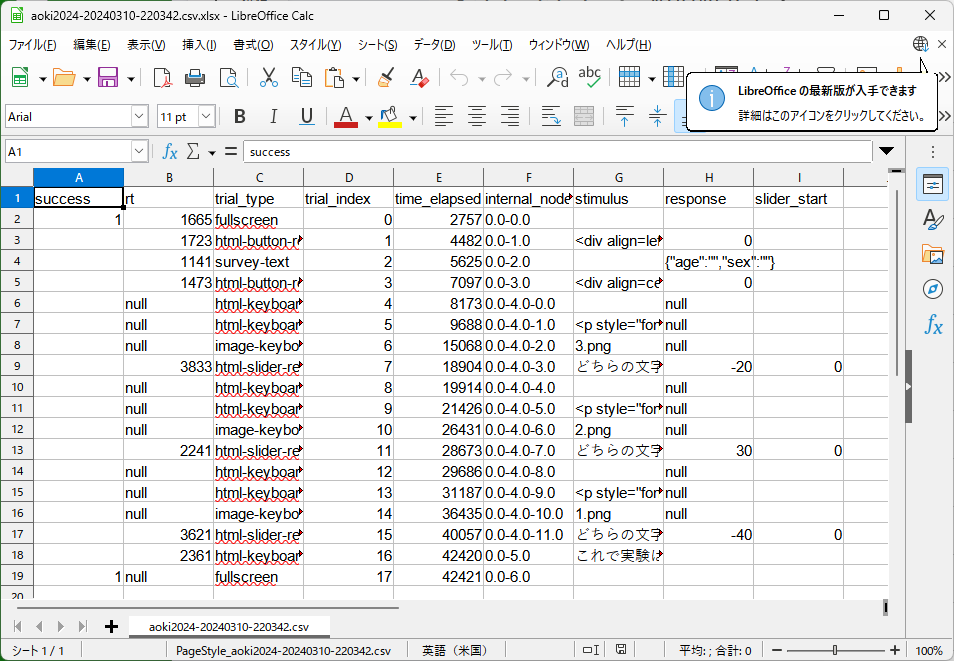Open Name Box dropdown arrow
954x661 pixels.
[x=139, y=152]
